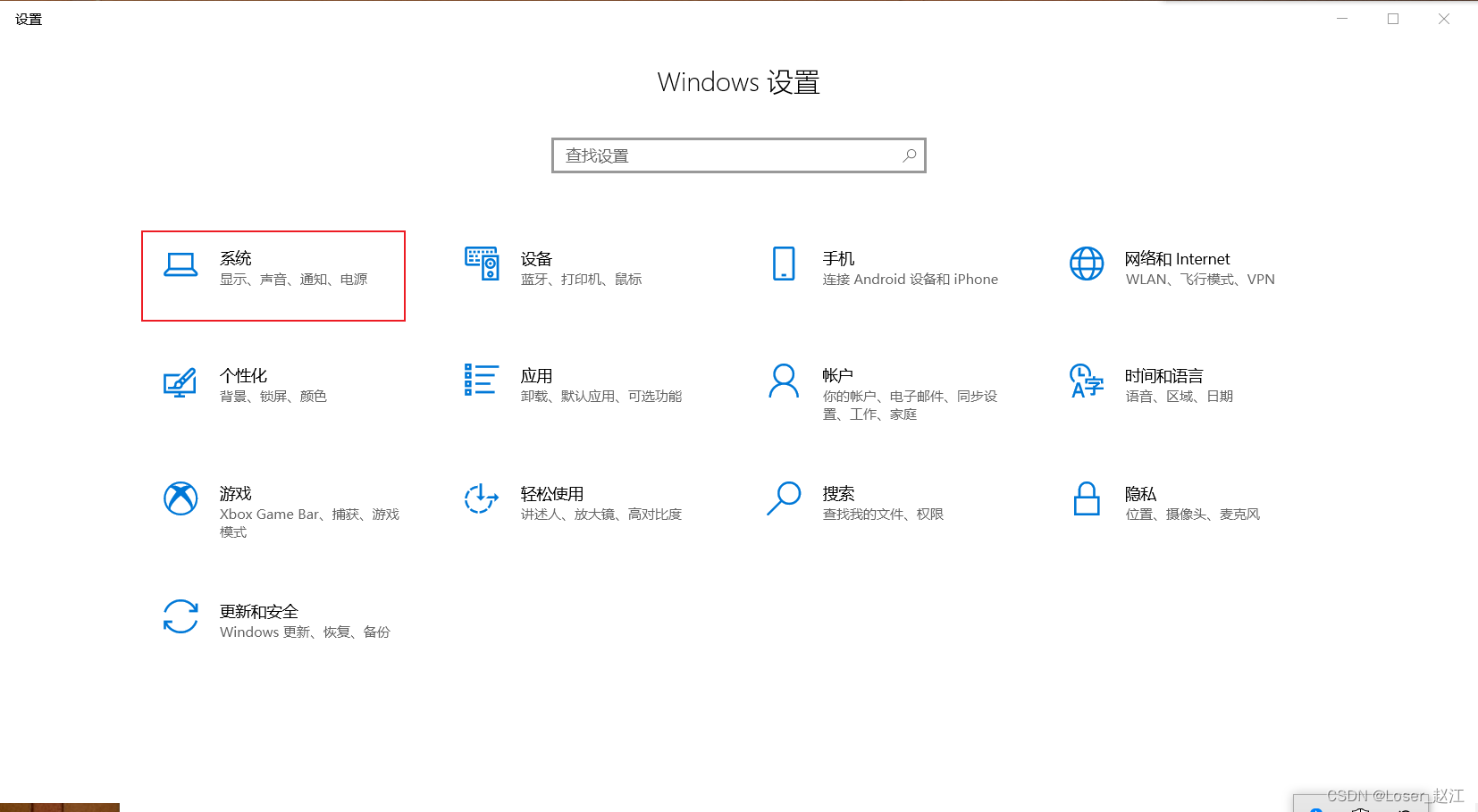
Task: Click the text WLAN、飞行模式、VPN
Action: (x=1200, y=280)
